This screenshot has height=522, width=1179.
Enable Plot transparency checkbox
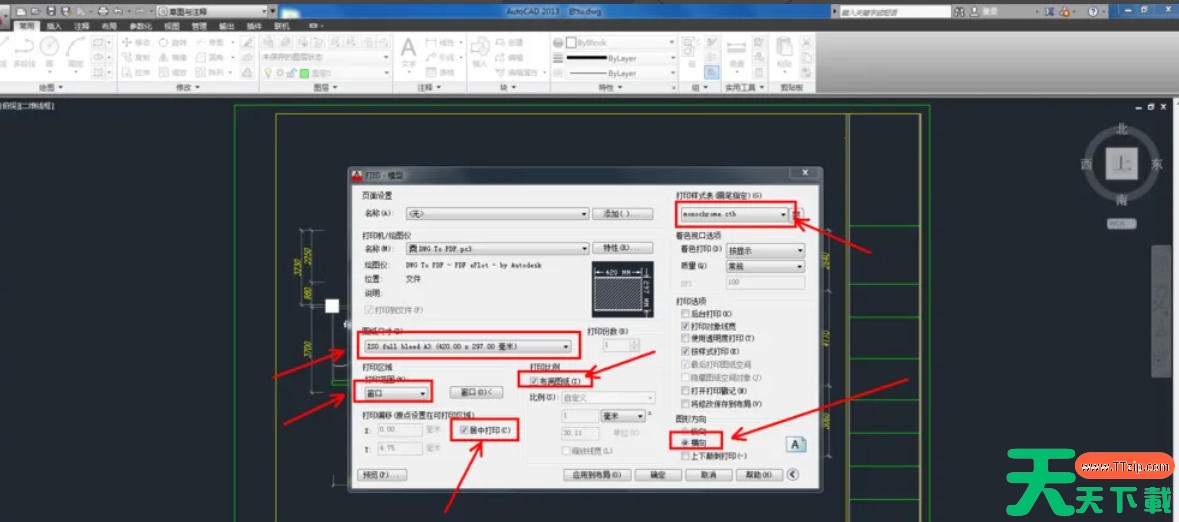685,338
